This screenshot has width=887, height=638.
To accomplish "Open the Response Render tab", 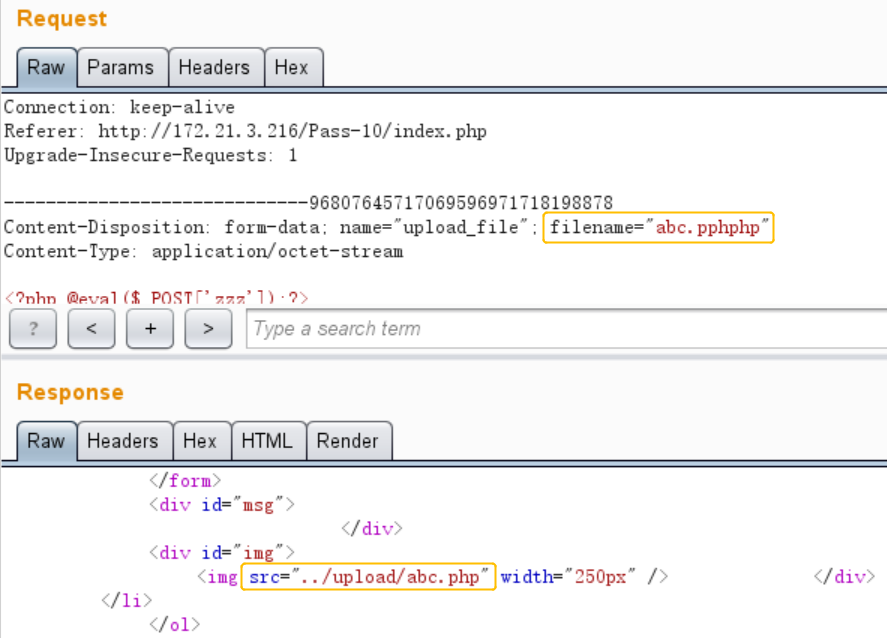I will coord(347,441).
